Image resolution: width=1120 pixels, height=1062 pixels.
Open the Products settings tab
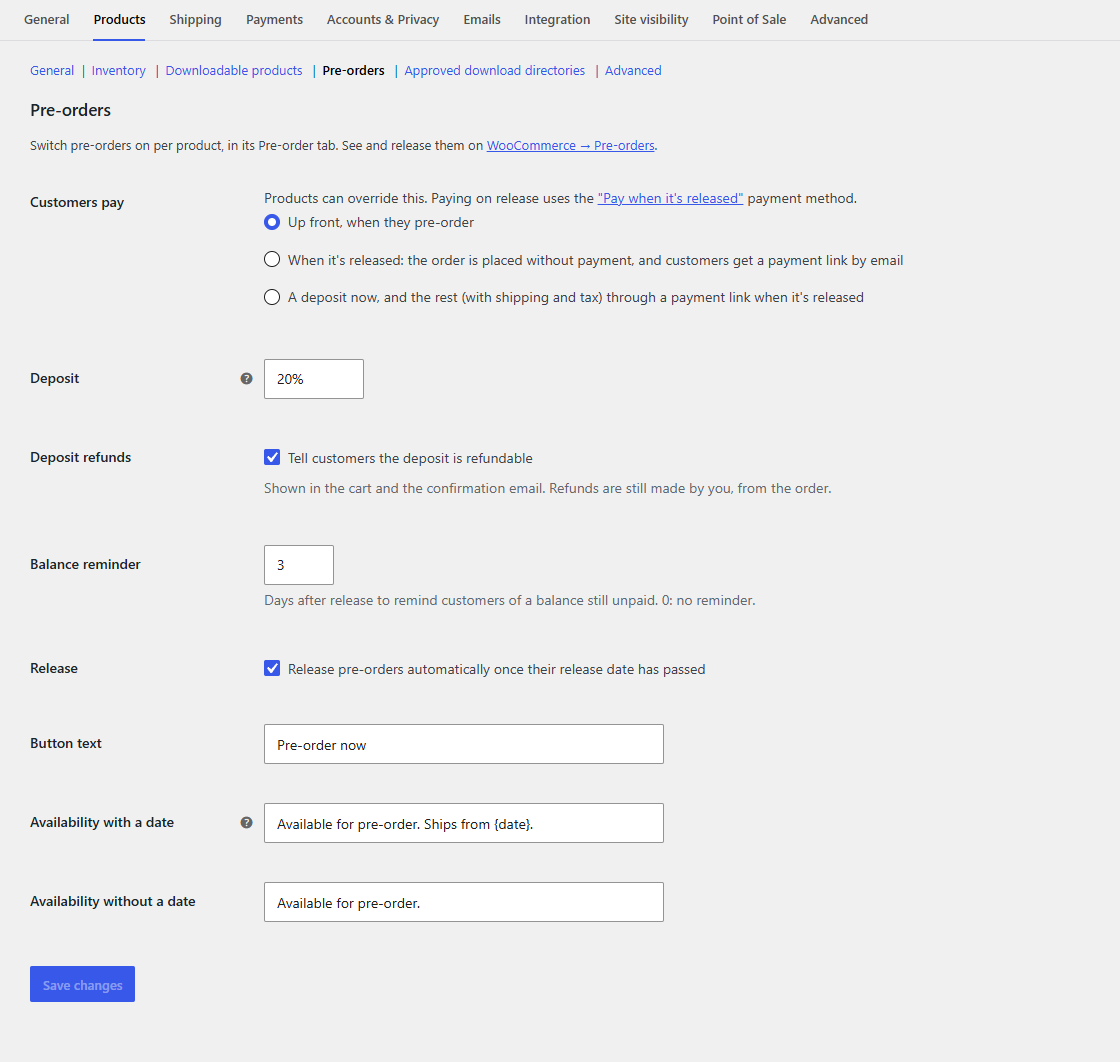(x=119, y=19)
